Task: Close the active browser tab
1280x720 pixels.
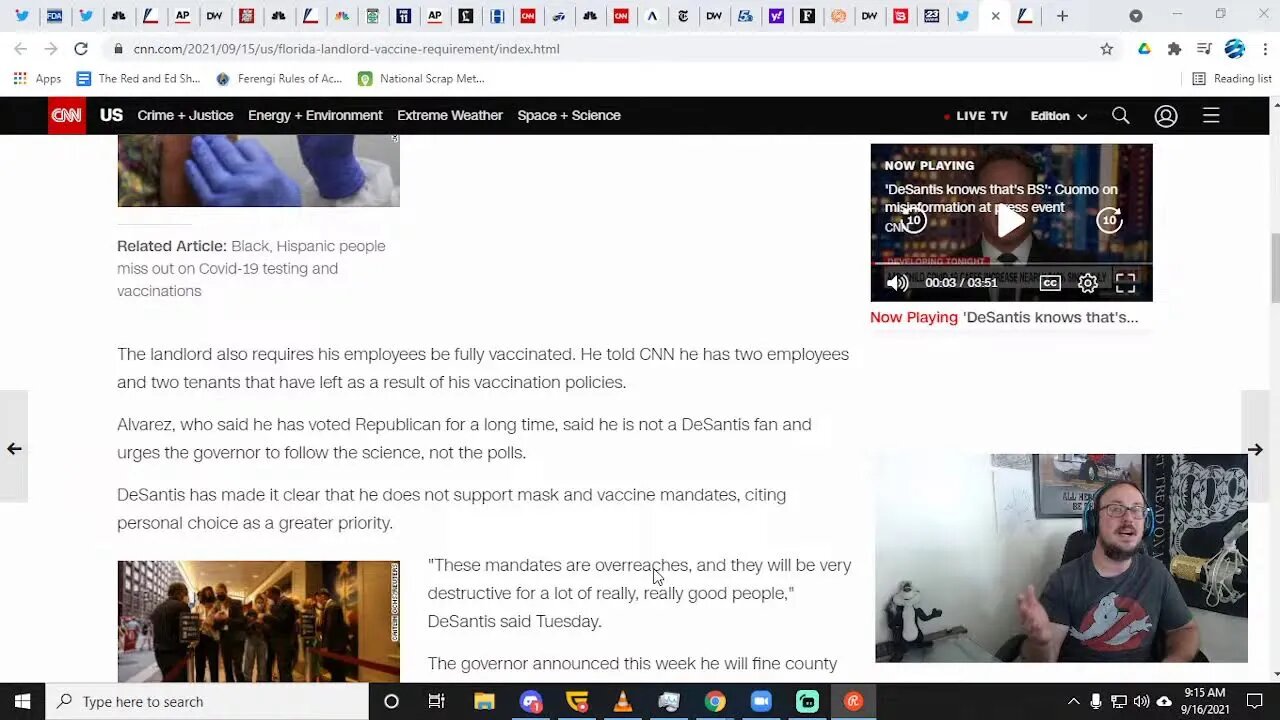Action: [x=995, y=16]
